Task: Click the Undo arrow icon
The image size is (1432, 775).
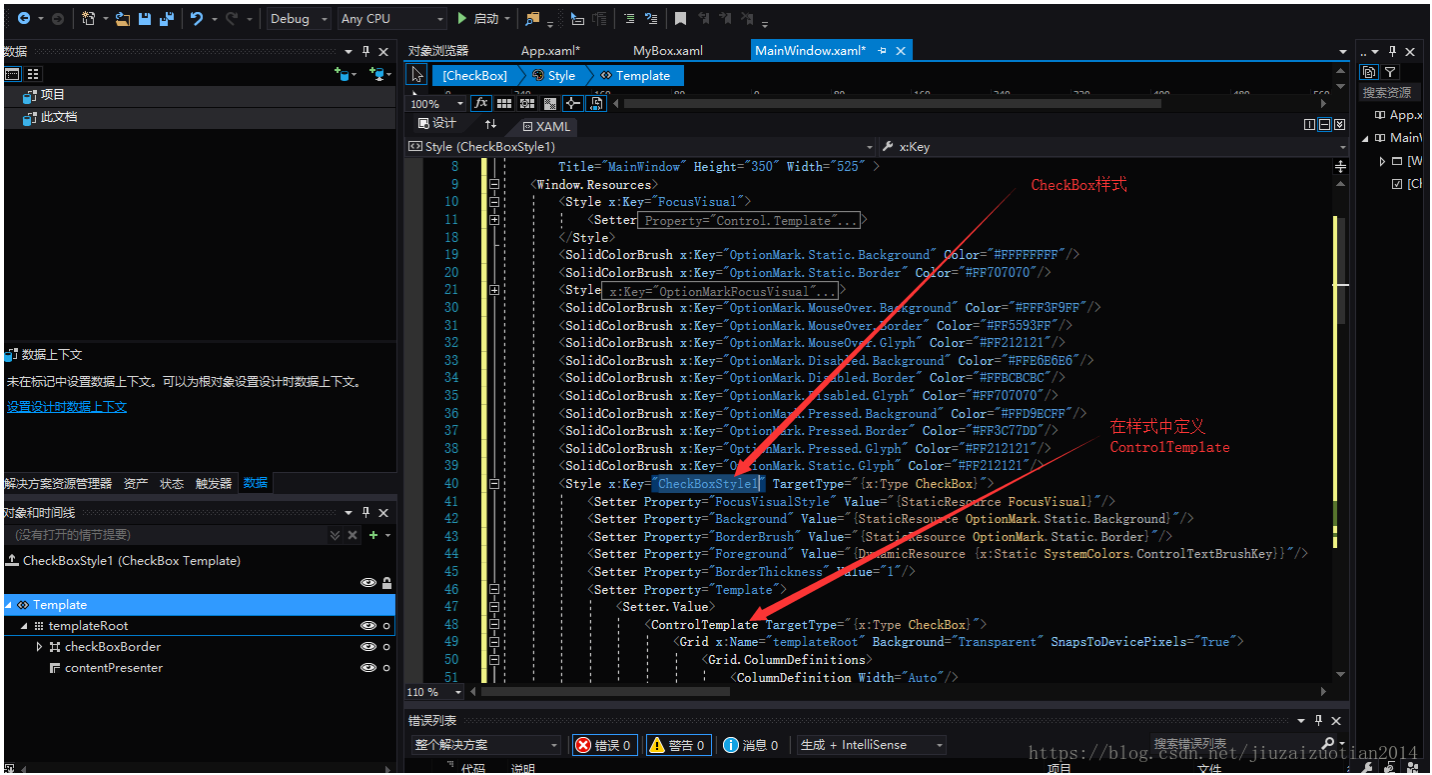Action: click(197, 19)
